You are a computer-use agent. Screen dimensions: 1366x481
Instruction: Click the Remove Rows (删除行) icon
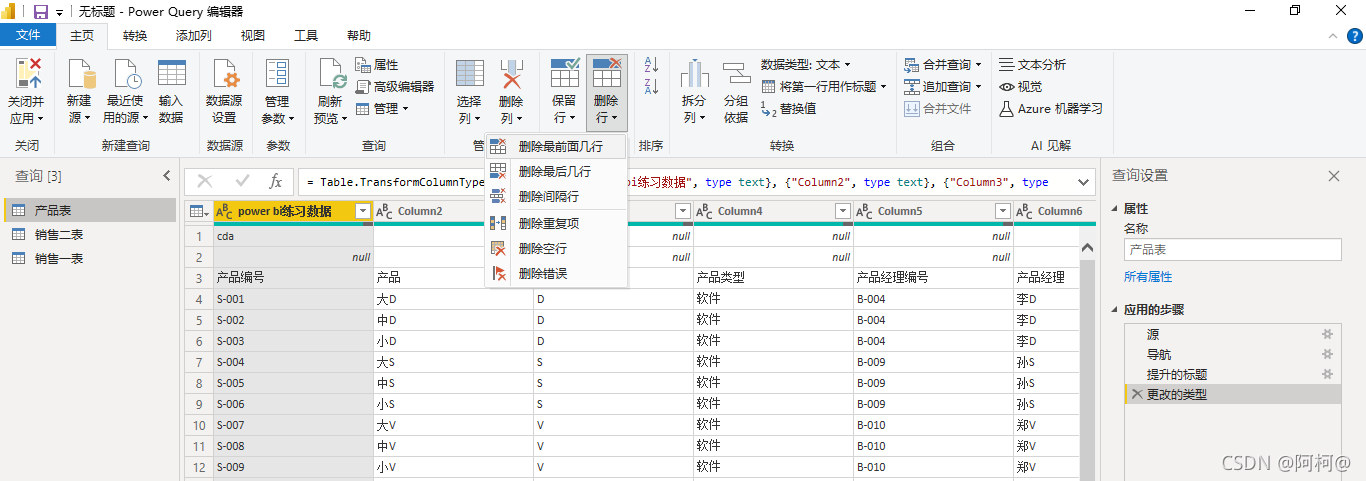pyautogui.click(x=607, y=75)
